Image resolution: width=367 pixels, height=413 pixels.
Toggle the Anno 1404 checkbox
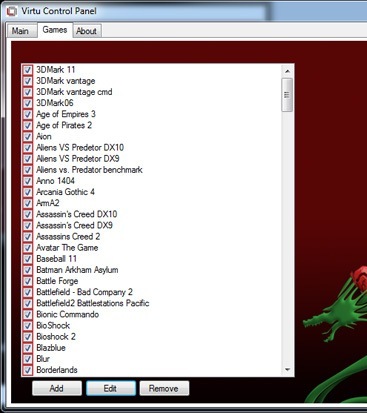28,181
